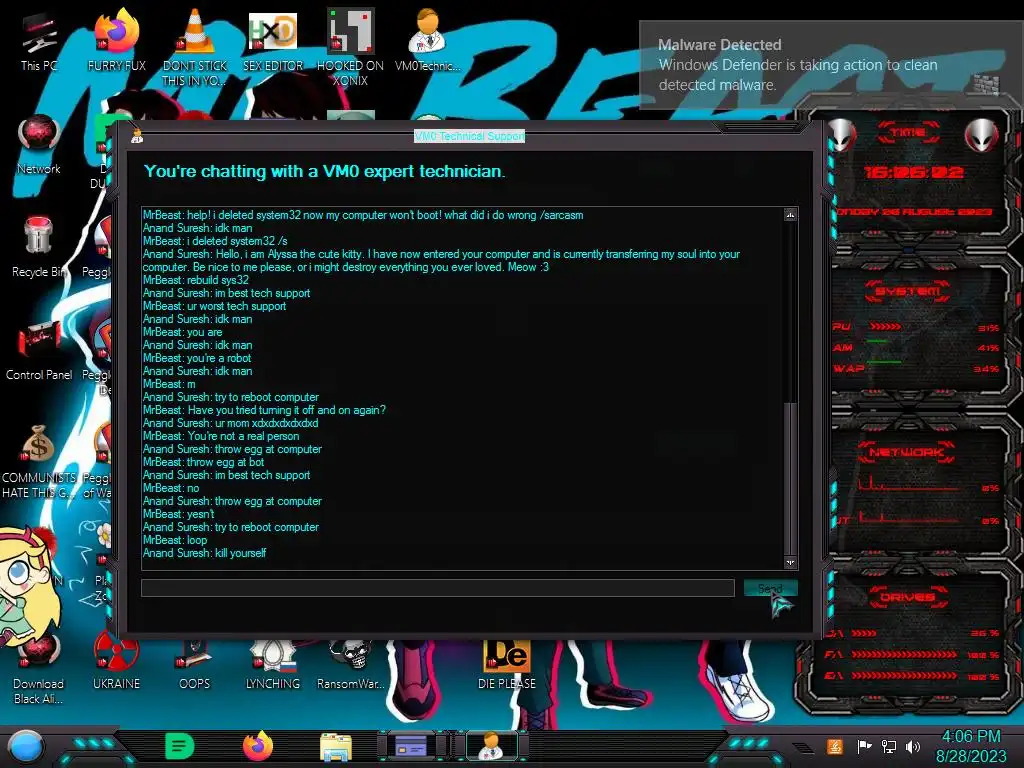This screenshot has height=768, width=1024.
Task: Click the taskbar clock showing 4:06 PM
Action: coord(971,746)
